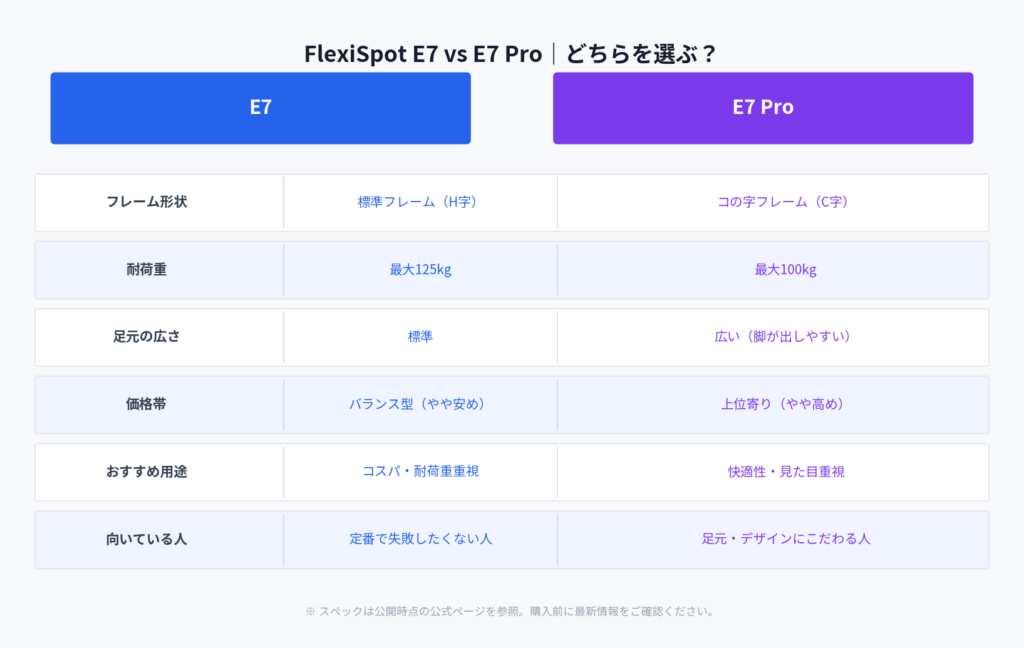Click the おすすめ用途 row label
The height and width of the screenshot is (648, 1024).
147,471
